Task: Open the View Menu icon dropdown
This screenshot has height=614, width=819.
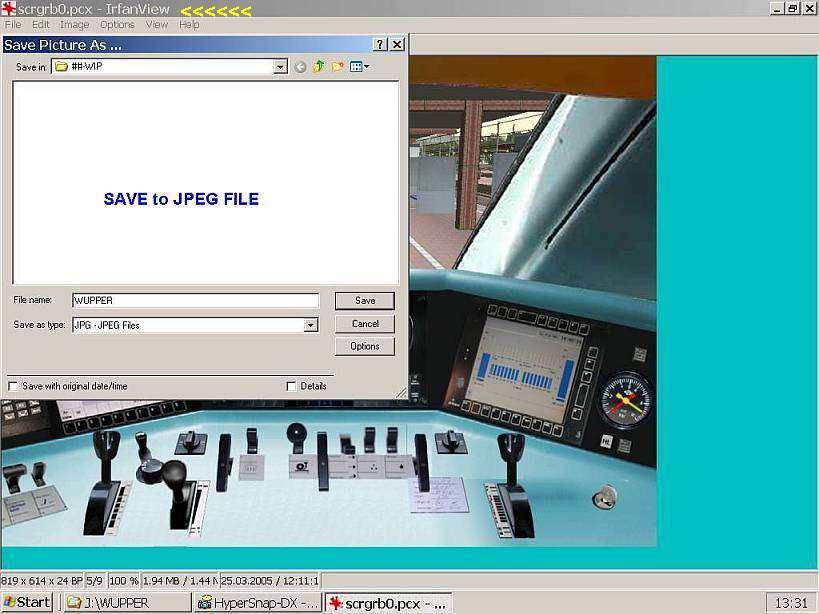Action: (x=359, y=66)
